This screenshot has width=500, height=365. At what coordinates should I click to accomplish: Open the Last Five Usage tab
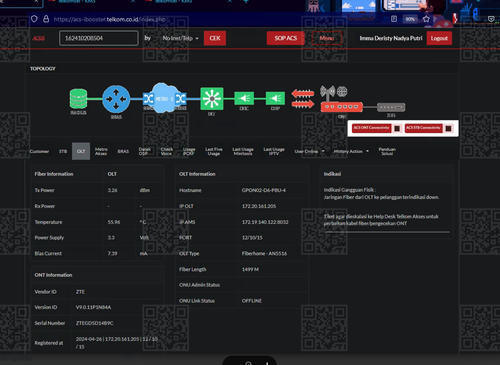(214, 151)
